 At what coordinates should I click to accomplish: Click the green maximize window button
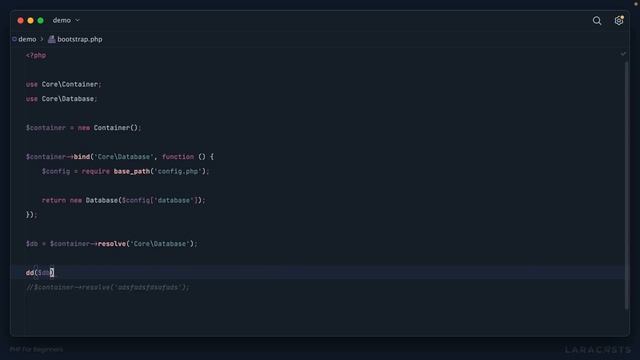(x=40, y=20)
